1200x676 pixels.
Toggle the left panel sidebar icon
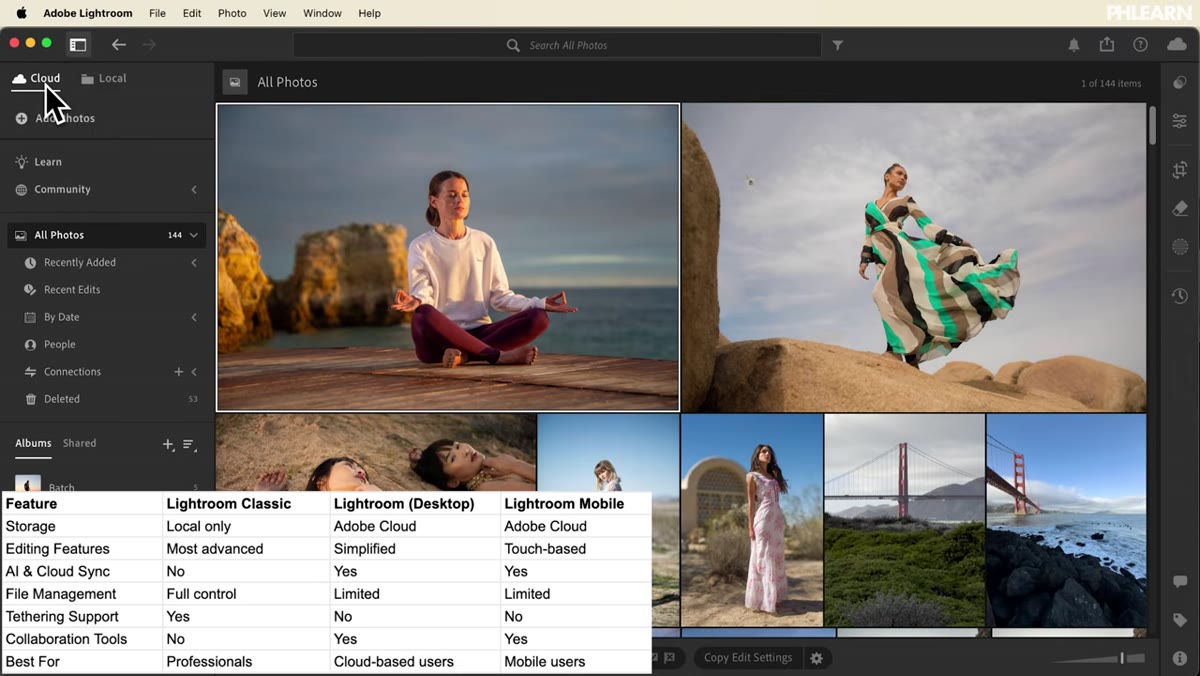(x=78, y=44)
